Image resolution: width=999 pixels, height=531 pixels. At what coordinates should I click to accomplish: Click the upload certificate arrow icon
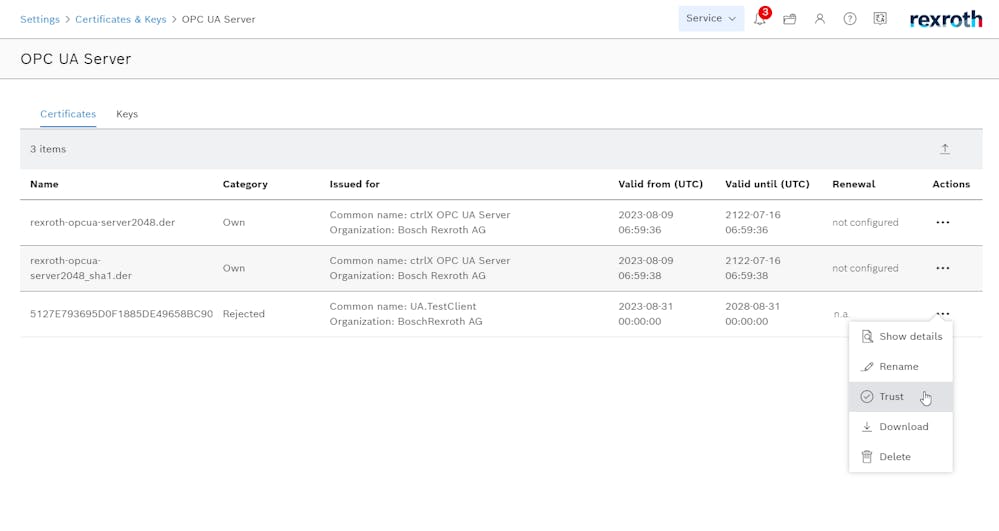tap(945, 149)
